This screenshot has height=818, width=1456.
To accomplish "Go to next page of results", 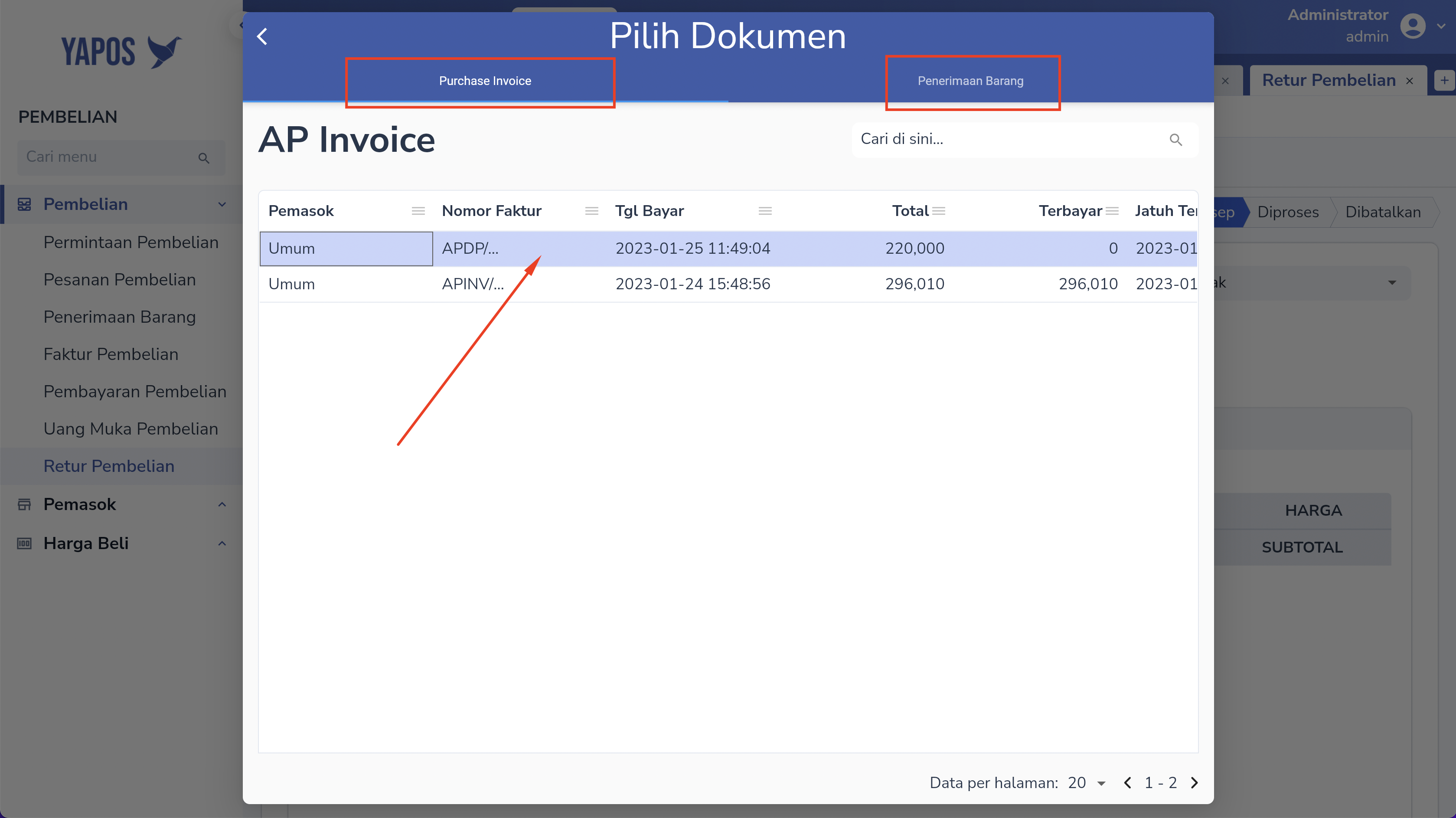I will click(1194, 783).
